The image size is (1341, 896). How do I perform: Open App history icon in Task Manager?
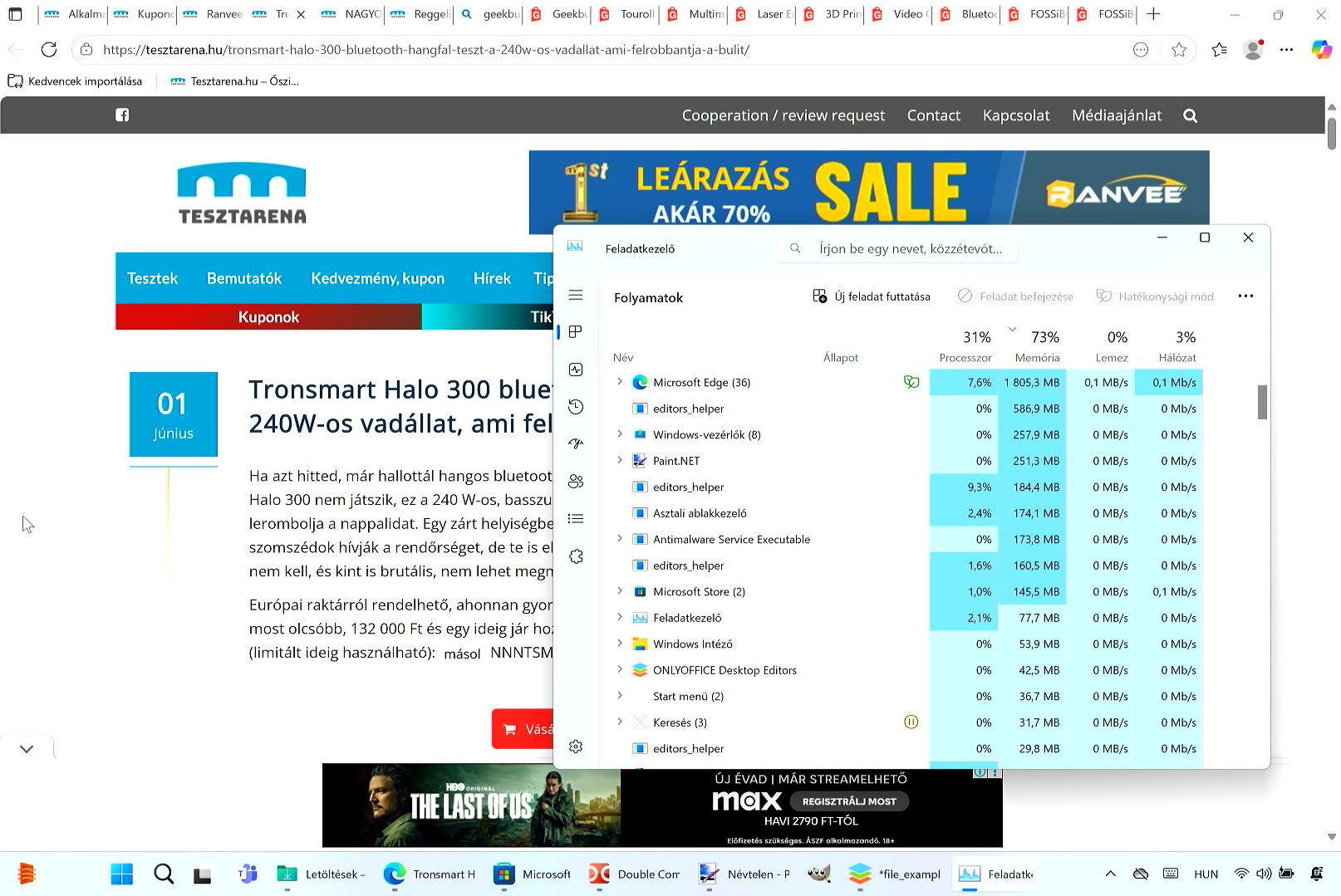576,407
